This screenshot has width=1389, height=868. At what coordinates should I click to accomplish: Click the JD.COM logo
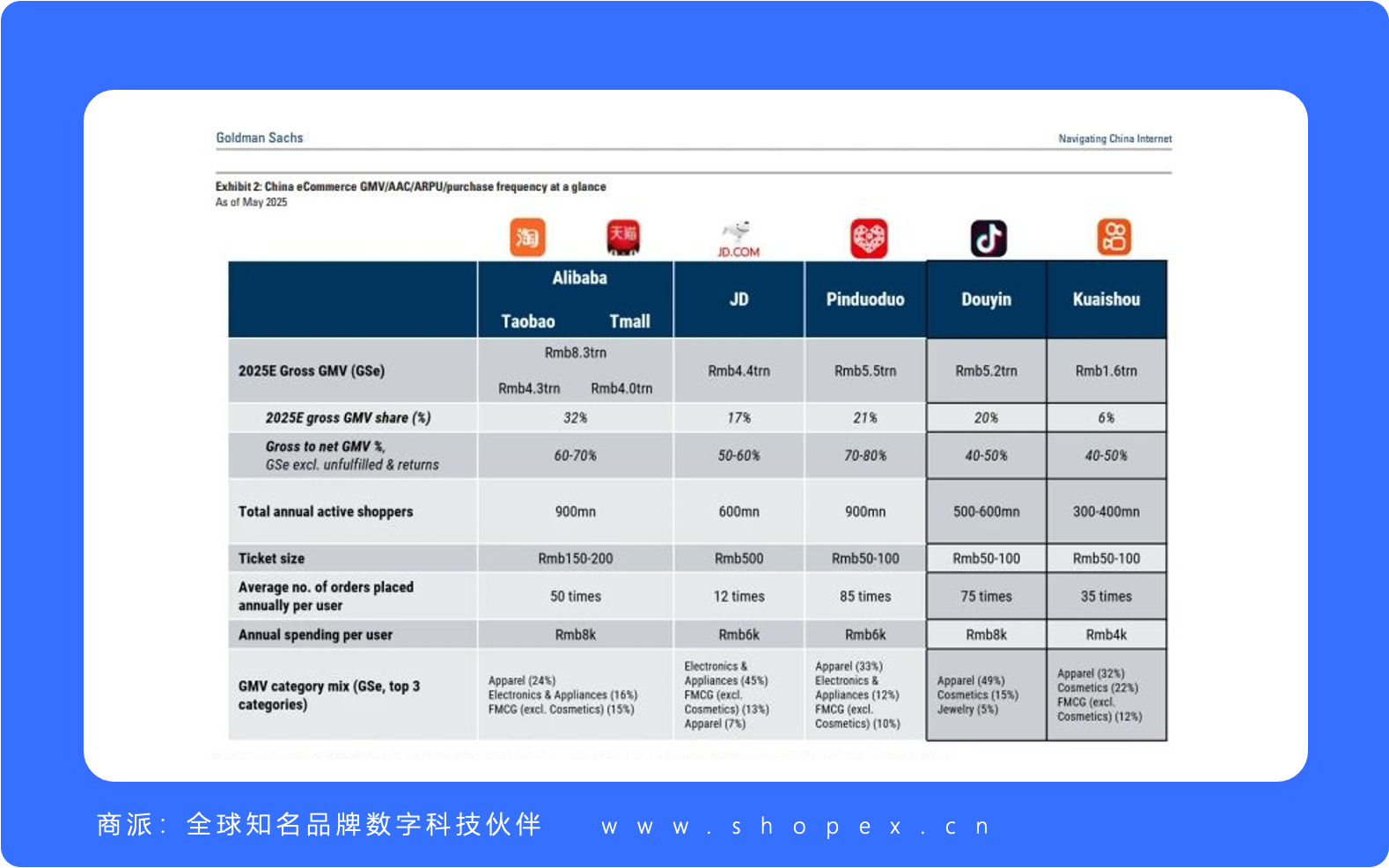pyautogui.click(x=738, y=239)
